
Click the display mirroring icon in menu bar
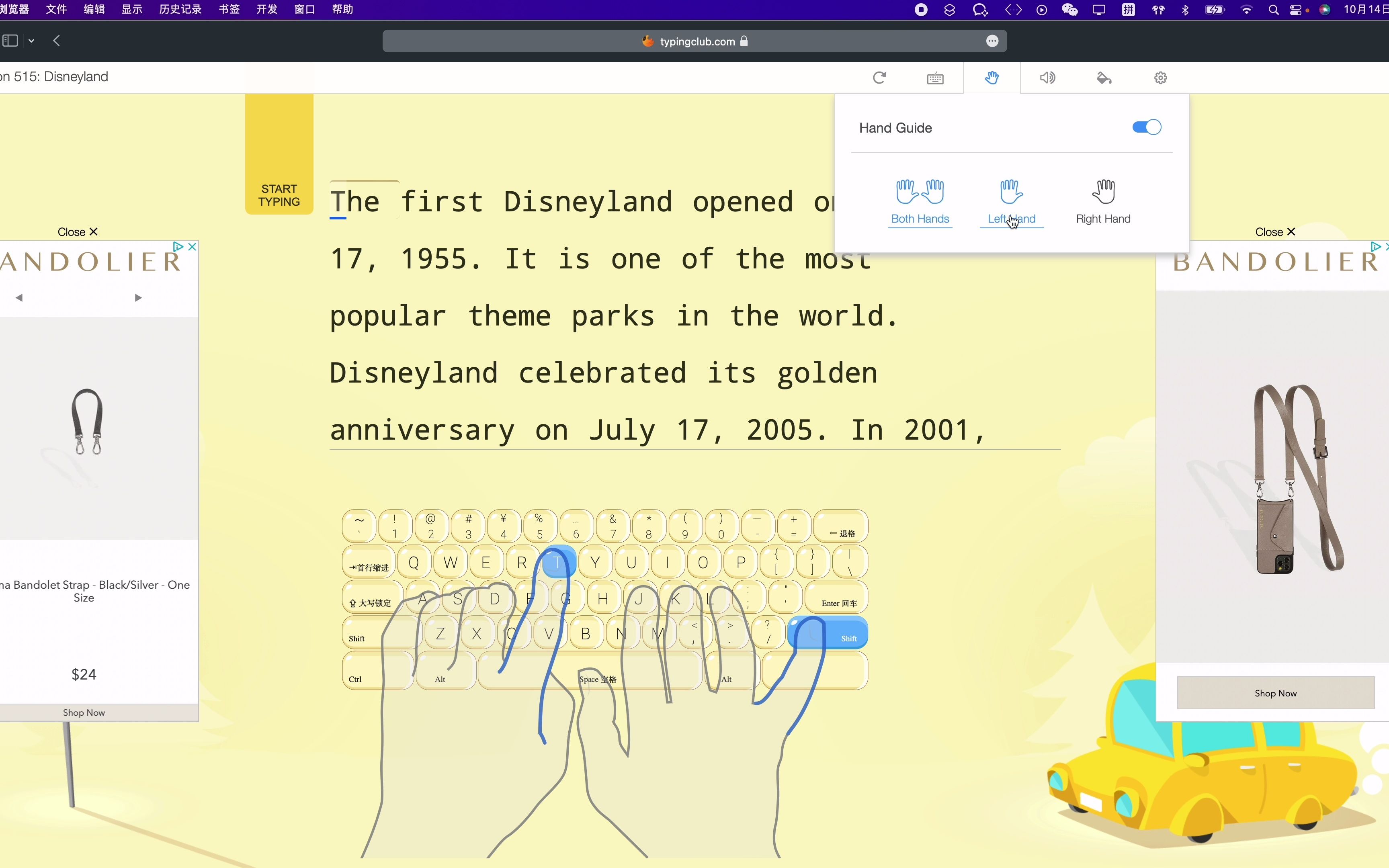[1098, 10]
